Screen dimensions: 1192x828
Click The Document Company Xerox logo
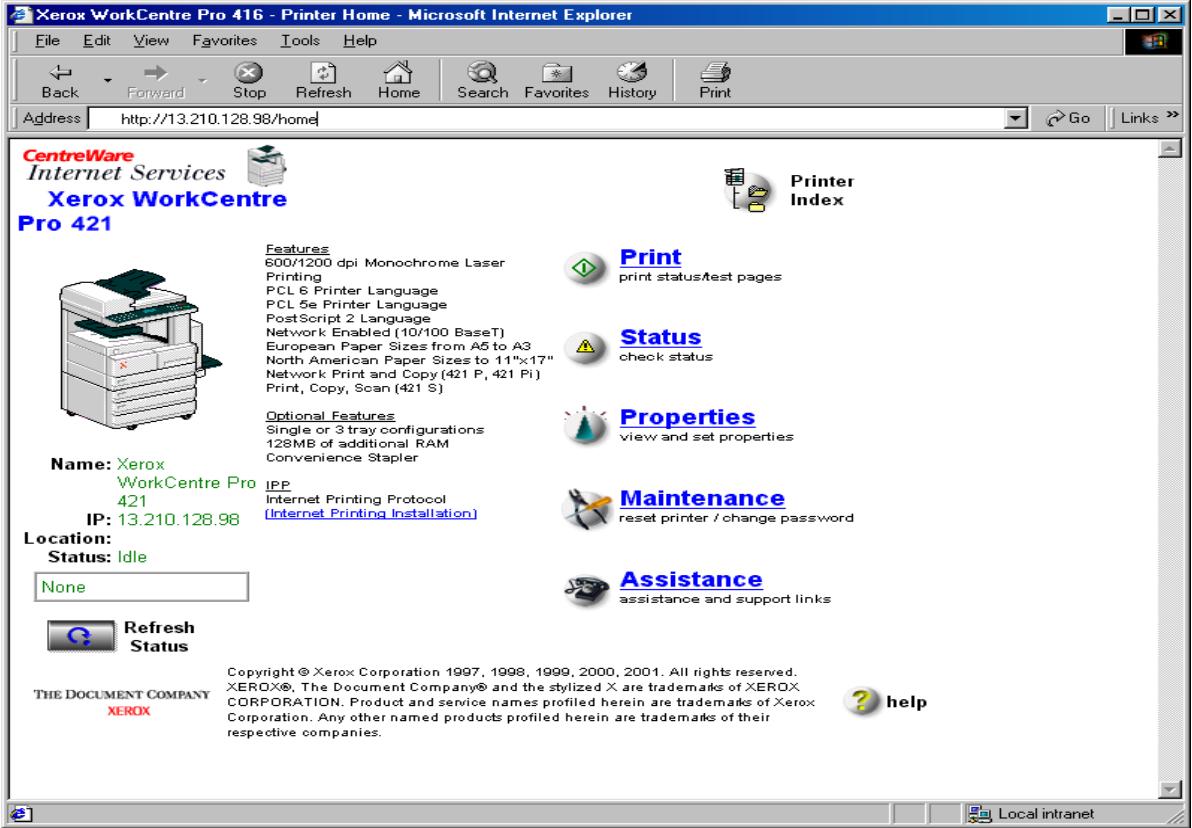point(122,702)
